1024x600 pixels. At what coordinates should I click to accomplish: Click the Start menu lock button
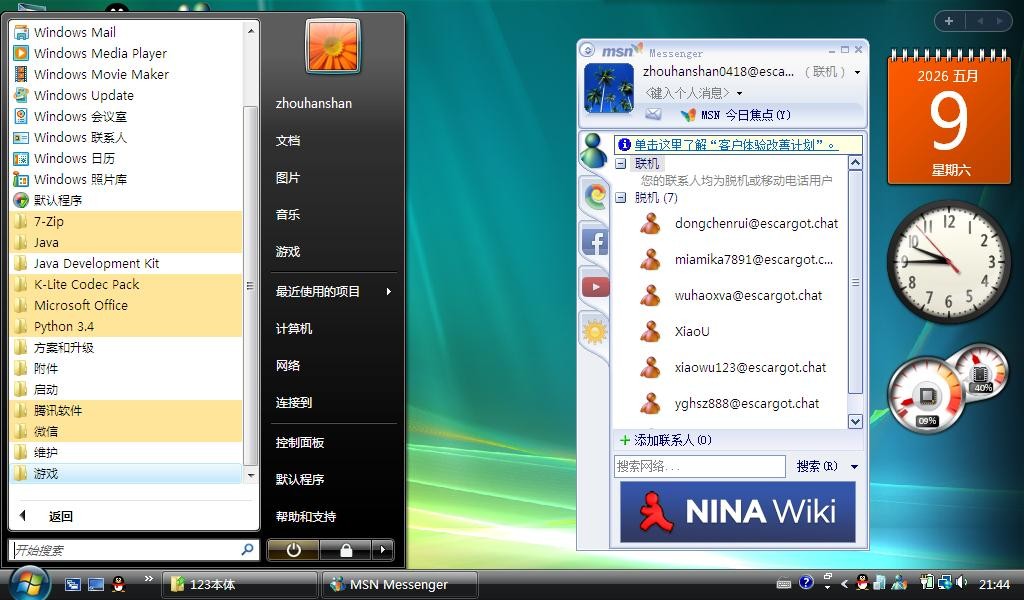pyautogui.click(x=345, y=550)
